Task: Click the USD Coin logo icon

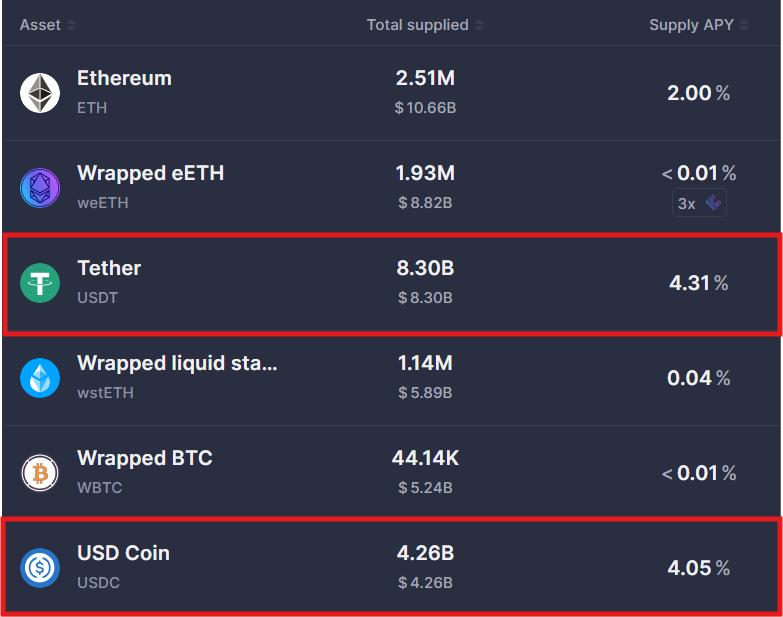Action: point(40,568)
